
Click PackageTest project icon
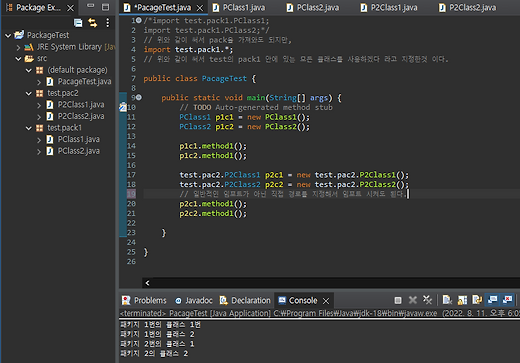tap(19, 35)
